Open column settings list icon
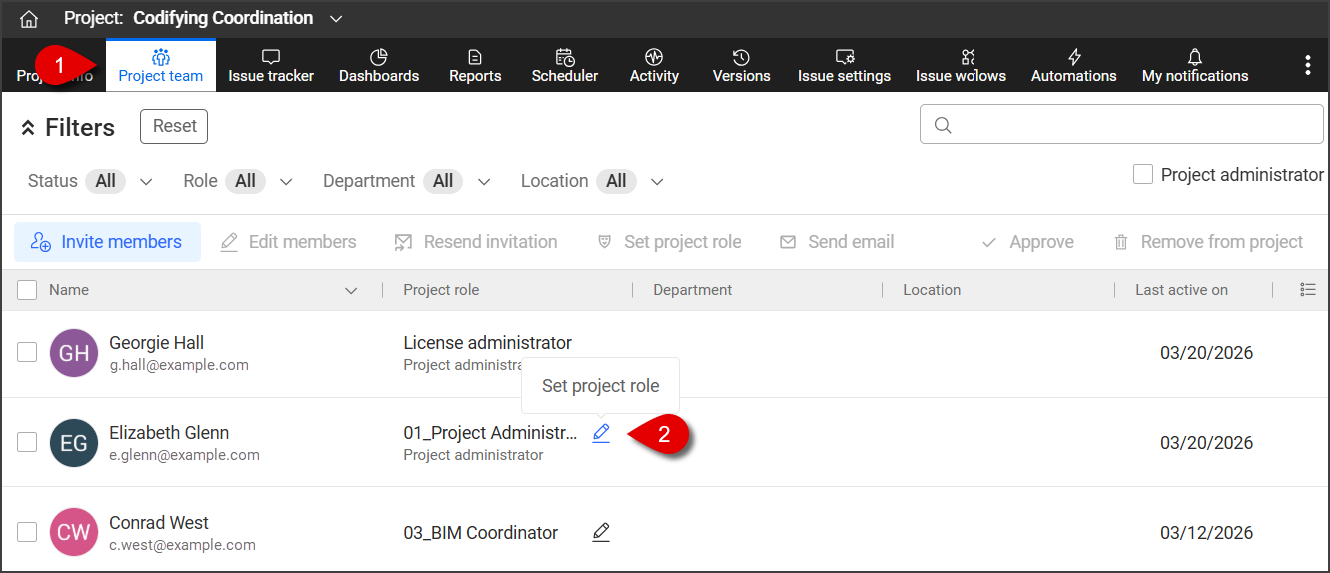 pos(1307,290)
